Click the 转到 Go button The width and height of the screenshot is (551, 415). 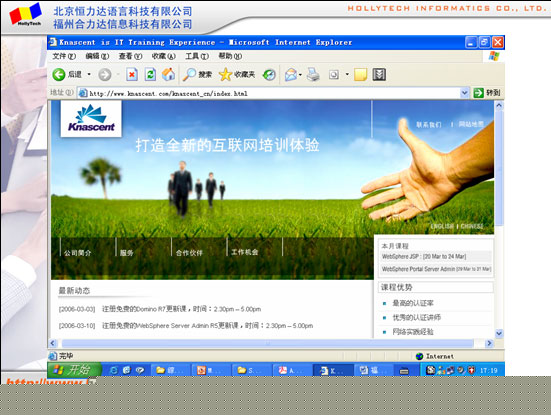click(487, 93)
